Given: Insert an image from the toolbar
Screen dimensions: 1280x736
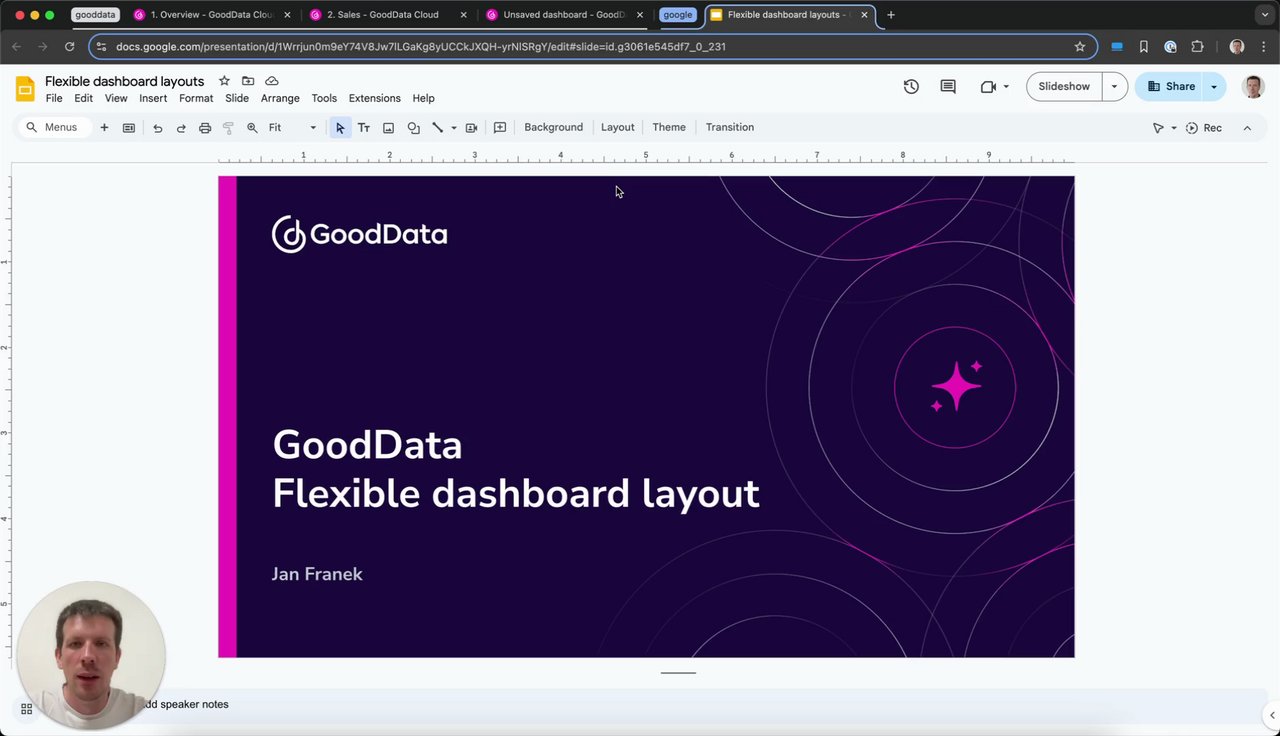Looking at the screenshot, I should 388,128.
